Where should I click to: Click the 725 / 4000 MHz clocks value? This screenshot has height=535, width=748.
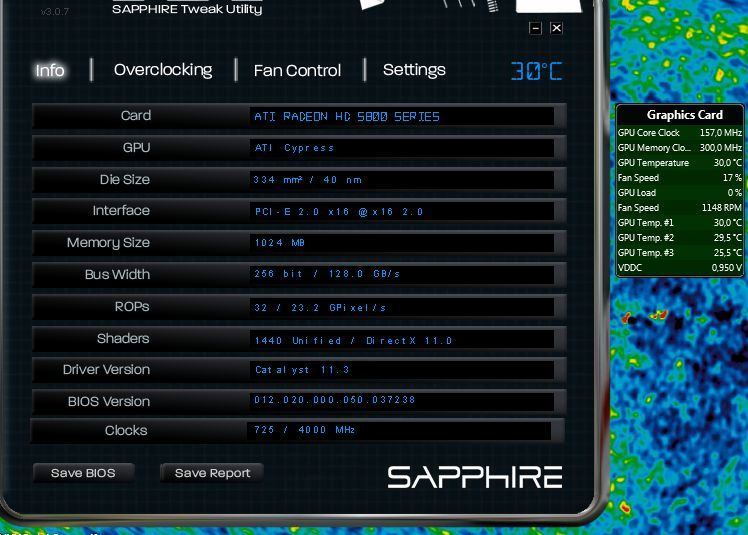tap(304, 430)
